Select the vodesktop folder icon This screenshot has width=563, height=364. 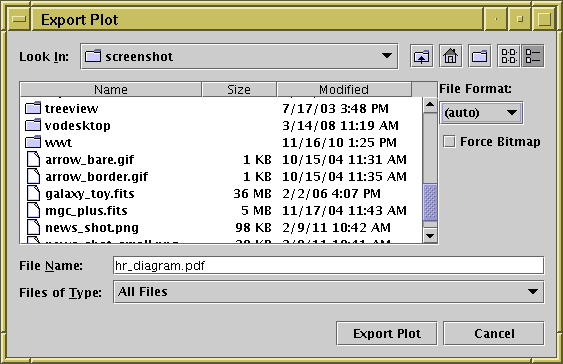pos(33,125)
